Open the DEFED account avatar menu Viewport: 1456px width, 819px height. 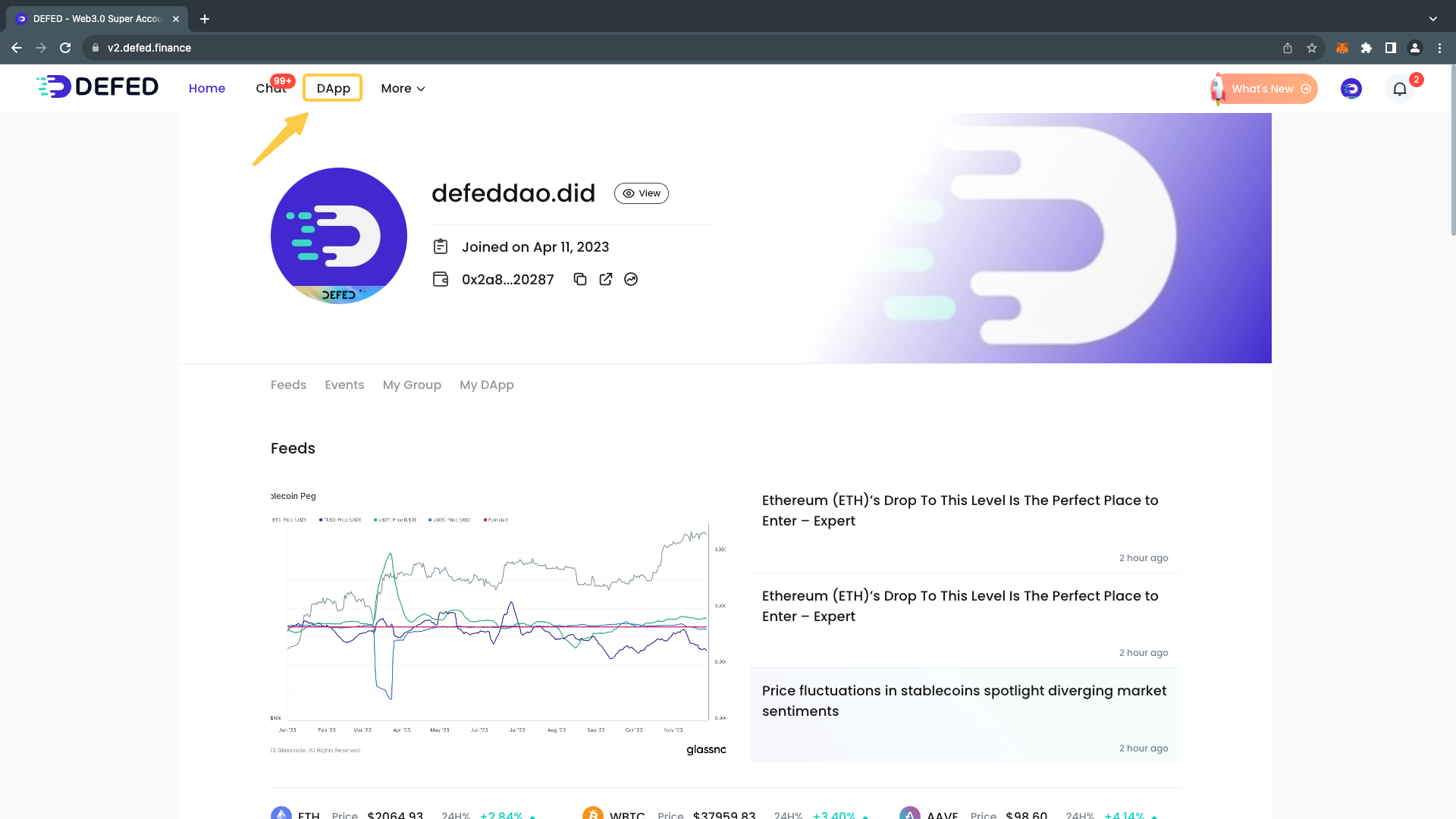point(1351,89)
